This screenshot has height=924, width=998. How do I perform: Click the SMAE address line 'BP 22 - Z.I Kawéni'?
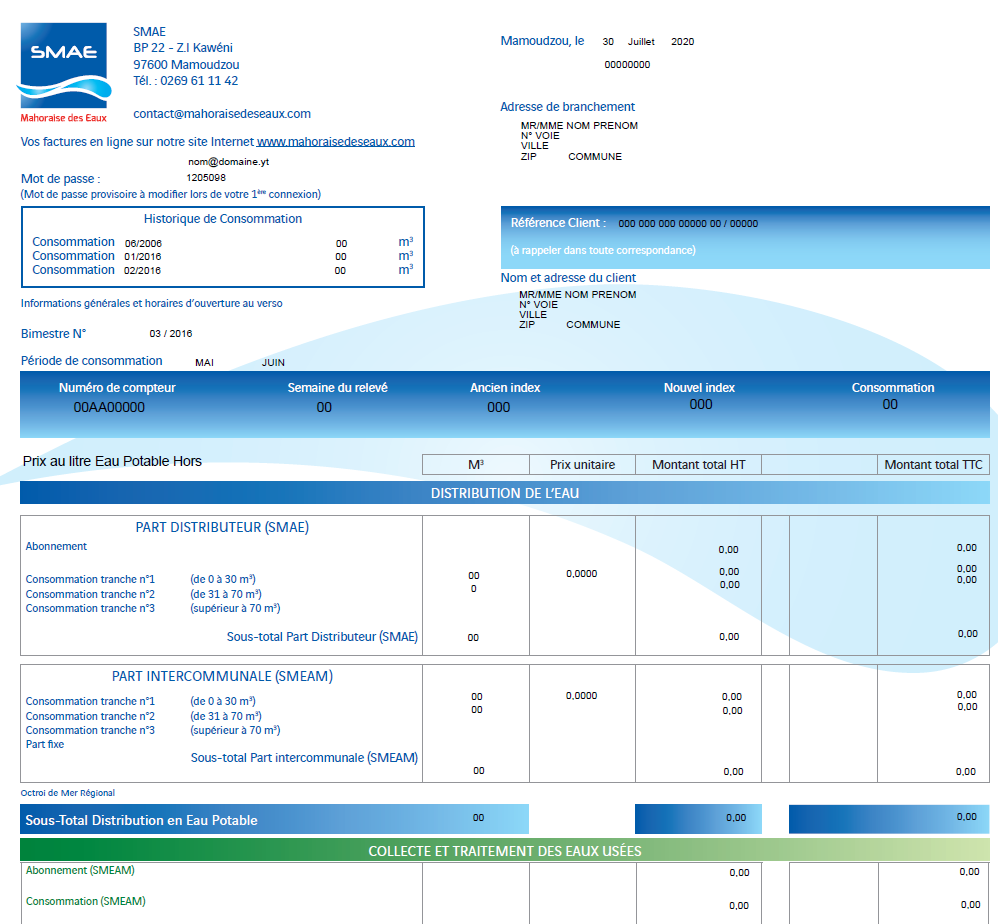(x=183, y=48)
